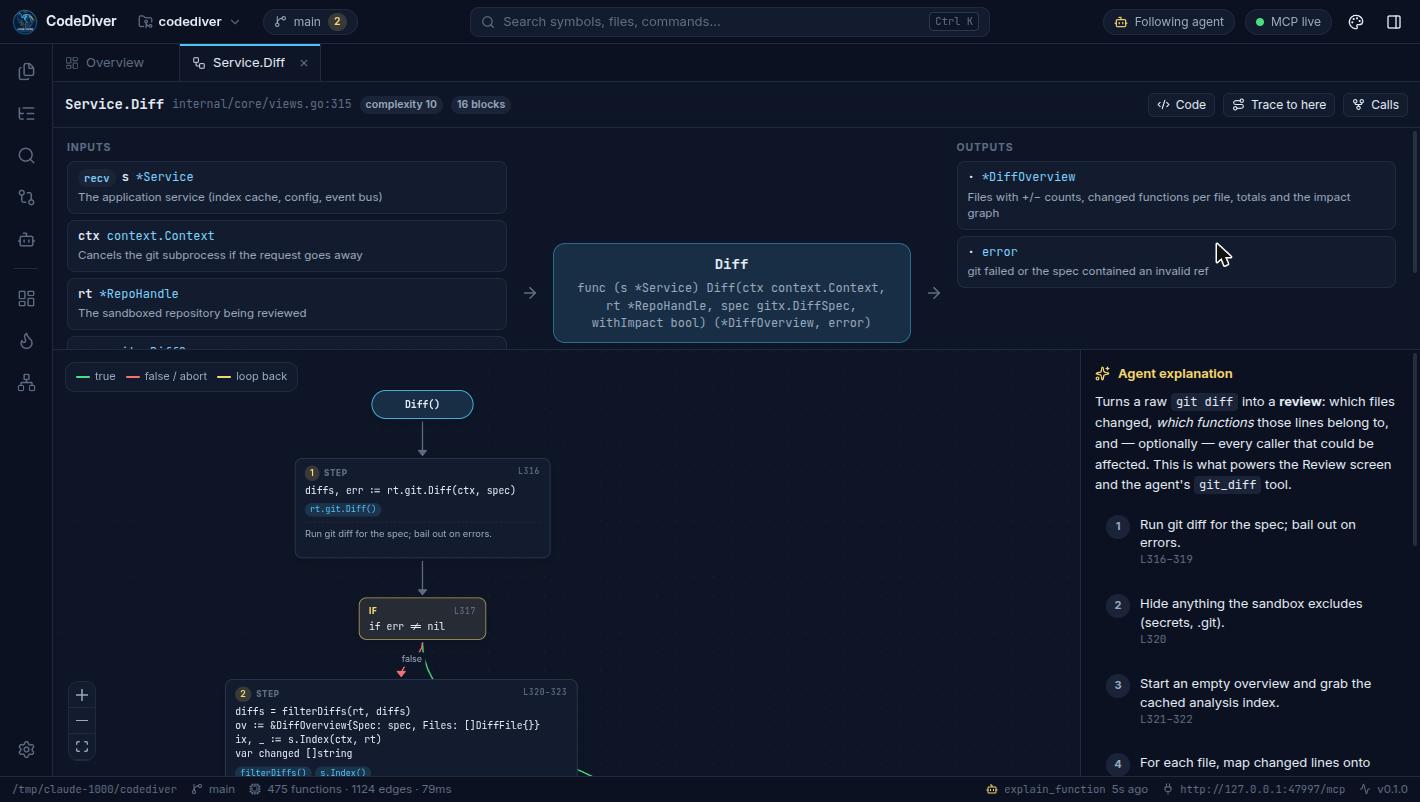
Task: Open the Code view button
Action: point(1181,105)
